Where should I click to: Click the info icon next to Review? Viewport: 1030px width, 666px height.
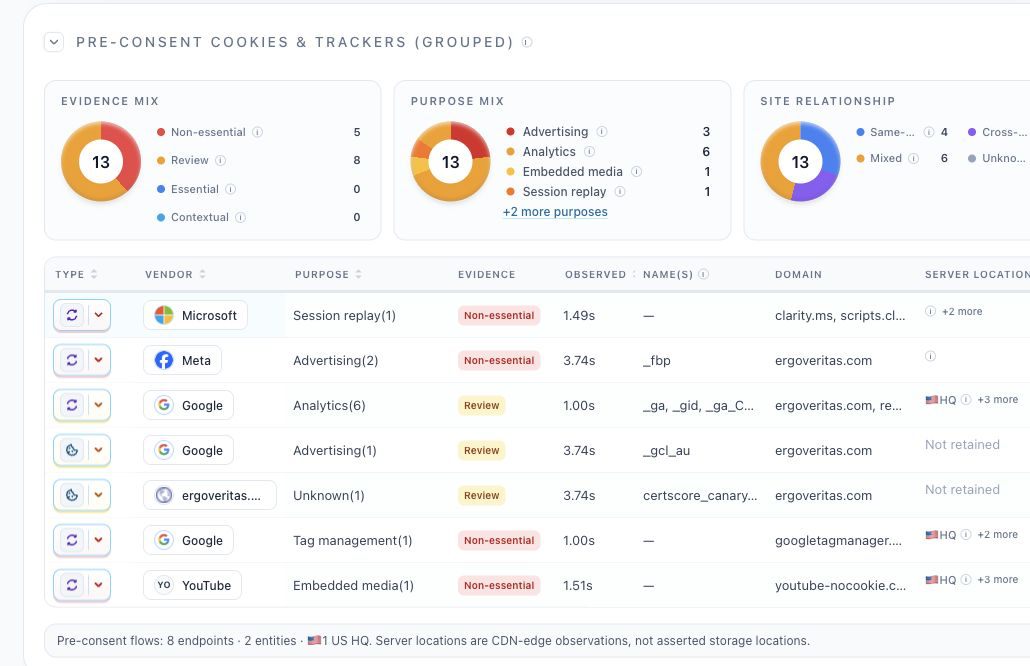[221, 160]
